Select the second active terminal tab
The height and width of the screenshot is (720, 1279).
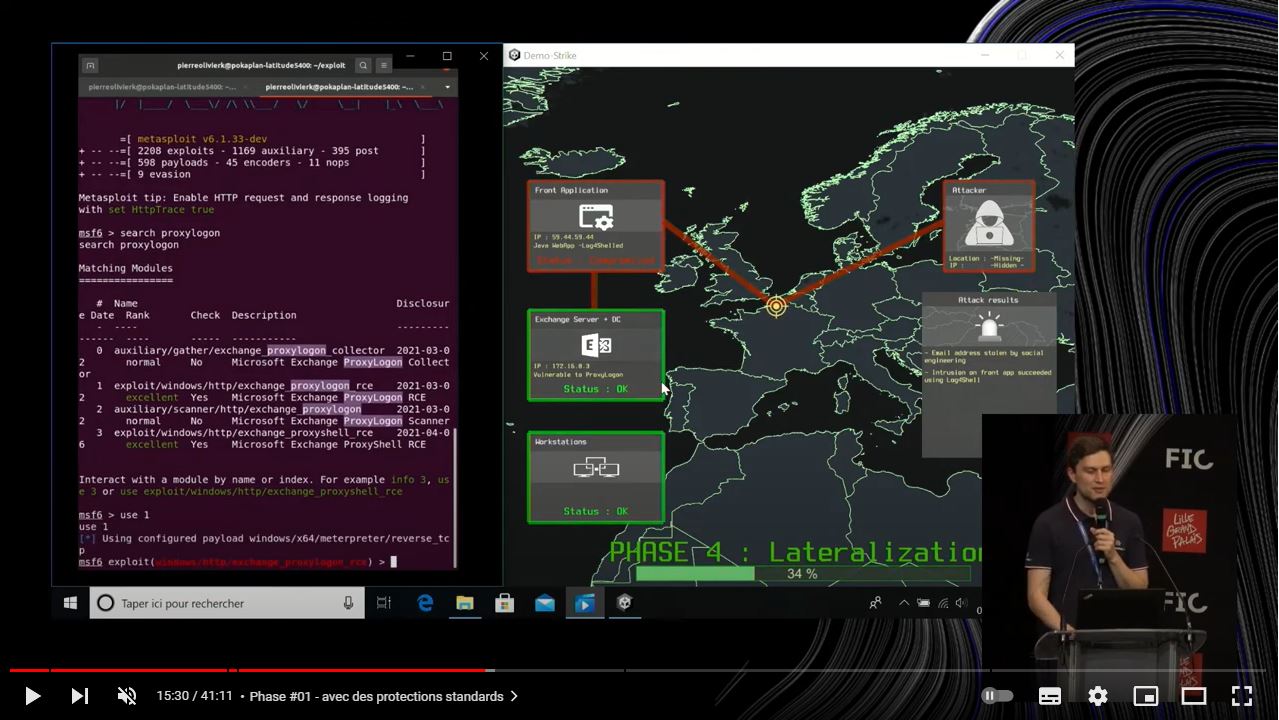[x=338, y=87]
